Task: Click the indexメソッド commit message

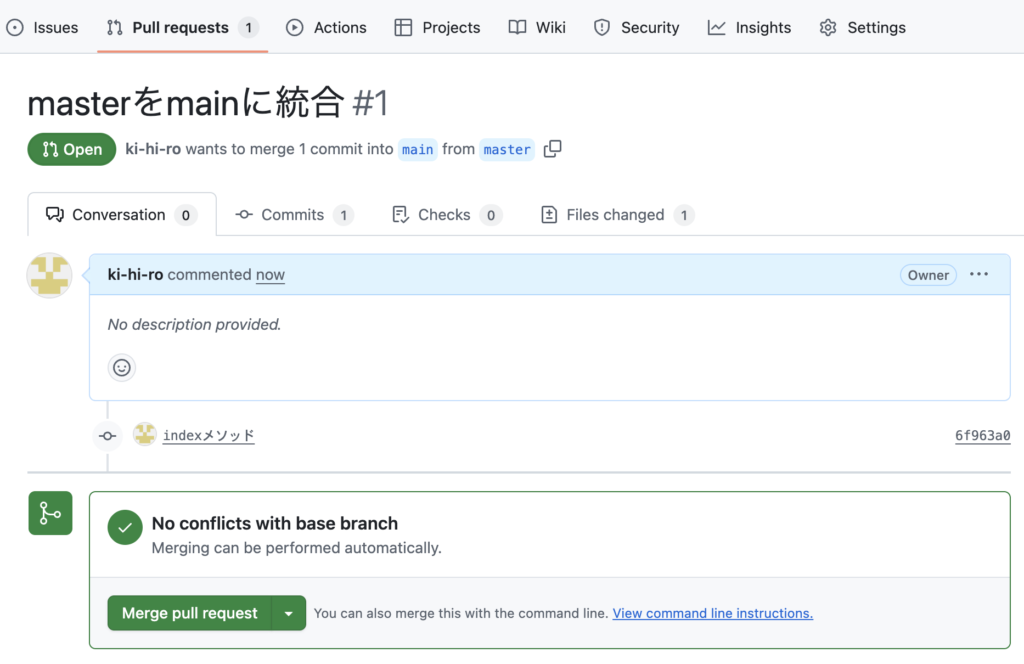Action: click(209, 435)
